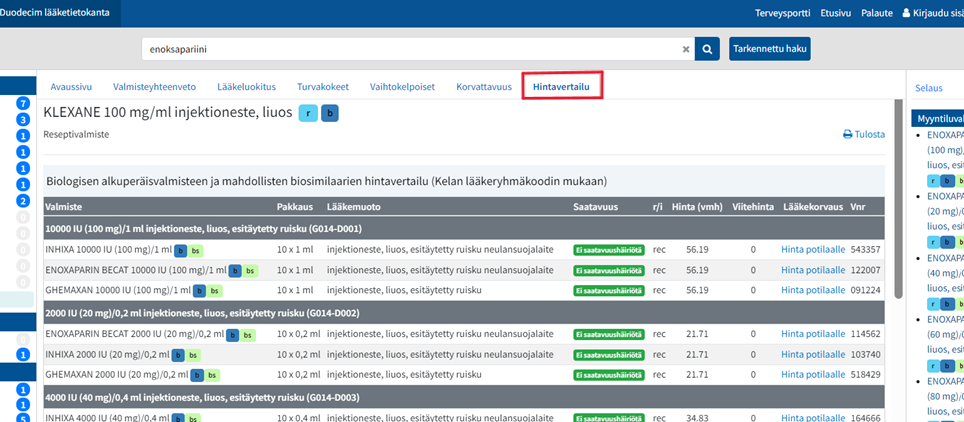
Task: Click Hinta potilaalle for Vnr 103740
Action: pyautogui.click(x=813, y=354)
